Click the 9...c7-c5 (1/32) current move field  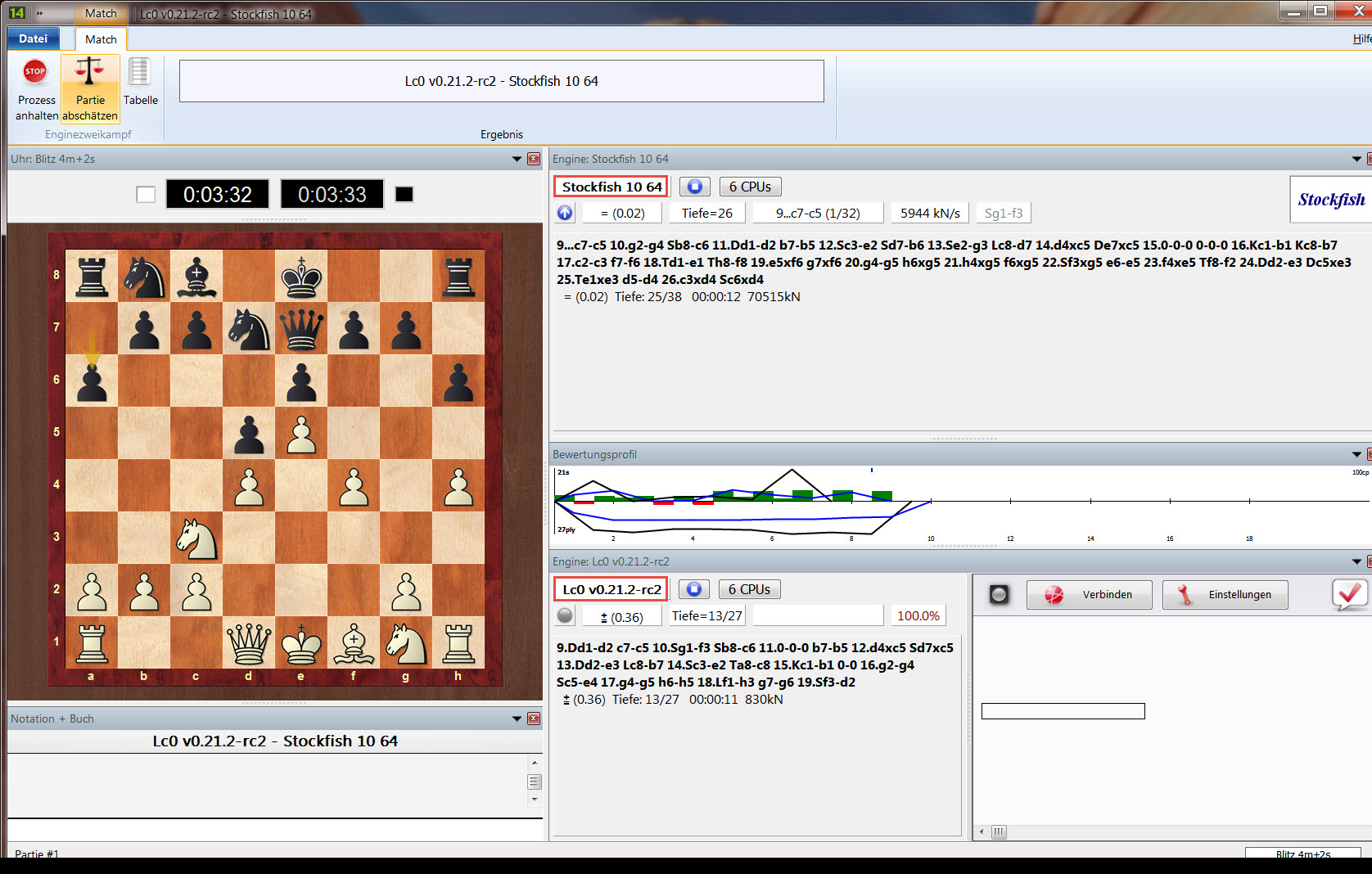tap(818, 213)
